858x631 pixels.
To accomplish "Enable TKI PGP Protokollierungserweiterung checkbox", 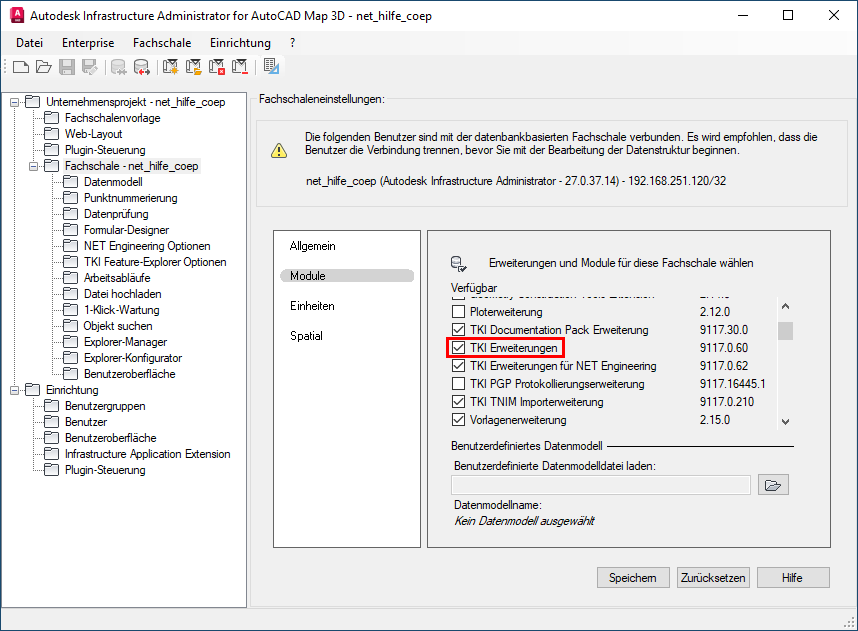I will pos(459,384).
